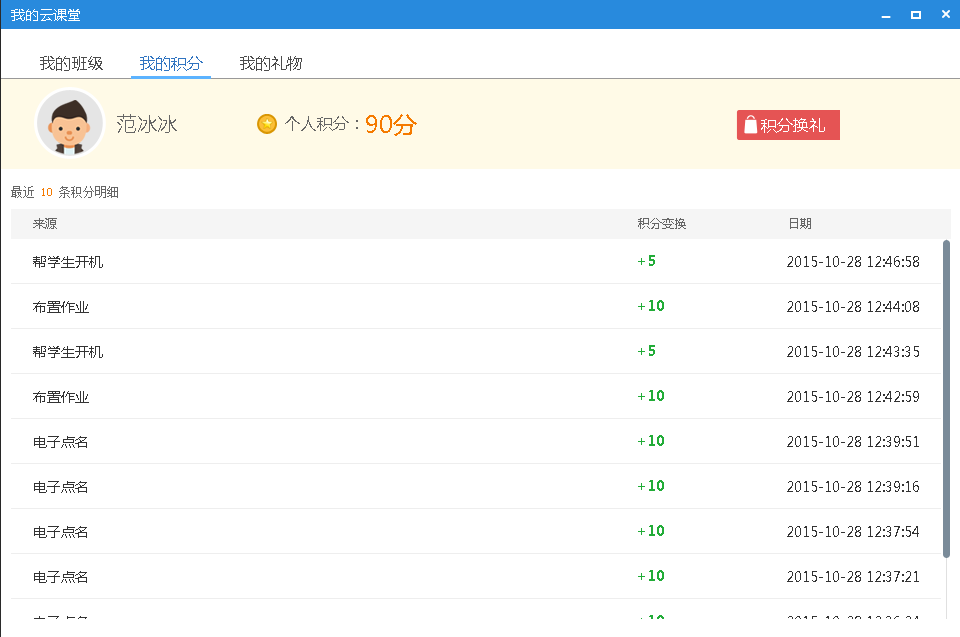Close the 我的云课堂 window

coord(945,15)
